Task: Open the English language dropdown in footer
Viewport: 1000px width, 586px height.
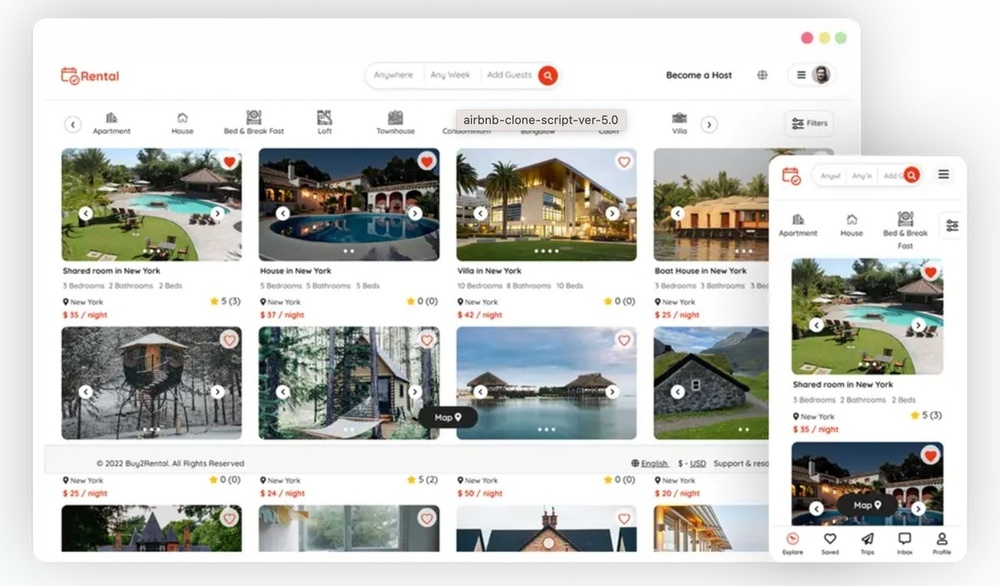Action: [x=650, y=463]
